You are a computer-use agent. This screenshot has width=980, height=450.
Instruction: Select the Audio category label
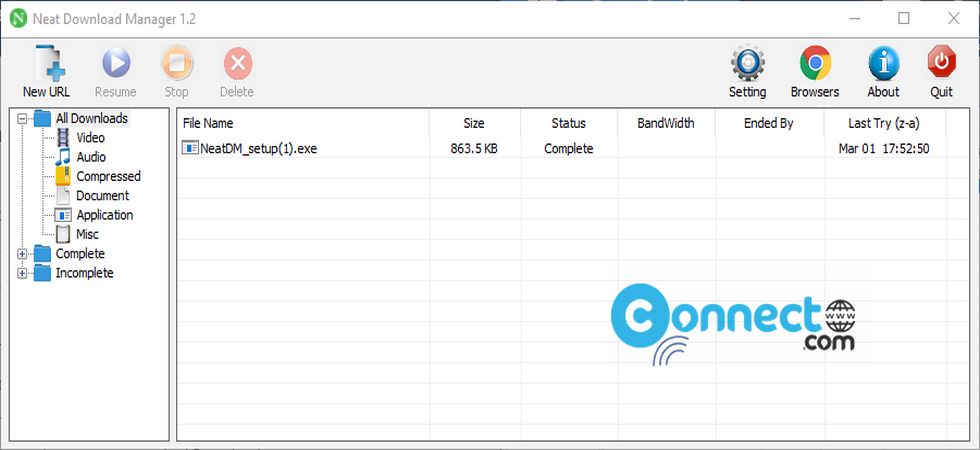(91, 157)
